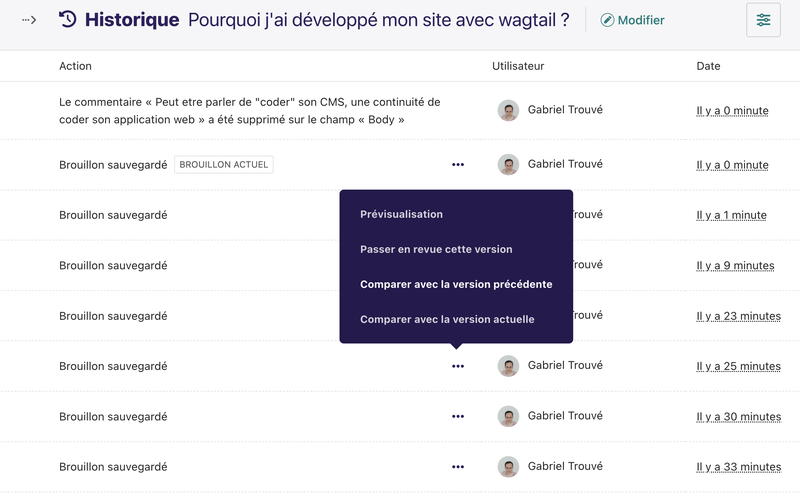800x496 pixels.
Task: Select Comparer avec la version actuelle
Action: tap(447, 319)
